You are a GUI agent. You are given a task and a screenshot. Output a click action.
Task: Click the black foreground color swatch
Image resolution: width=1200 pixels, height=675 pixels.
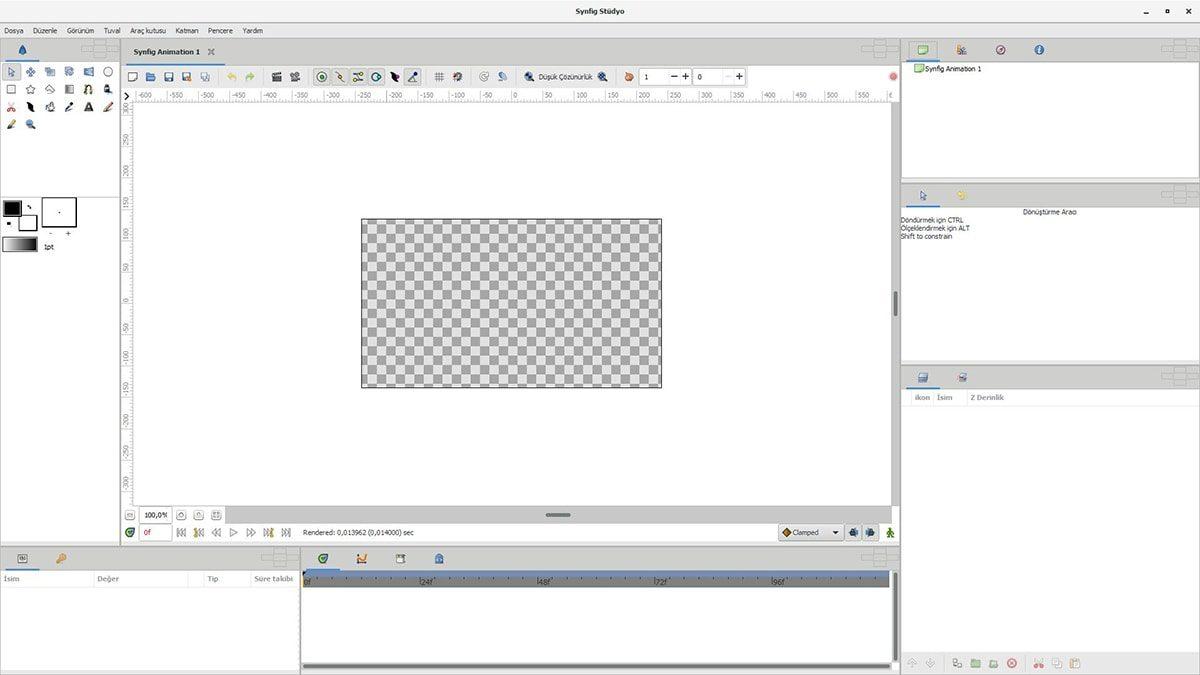[12, 208]
